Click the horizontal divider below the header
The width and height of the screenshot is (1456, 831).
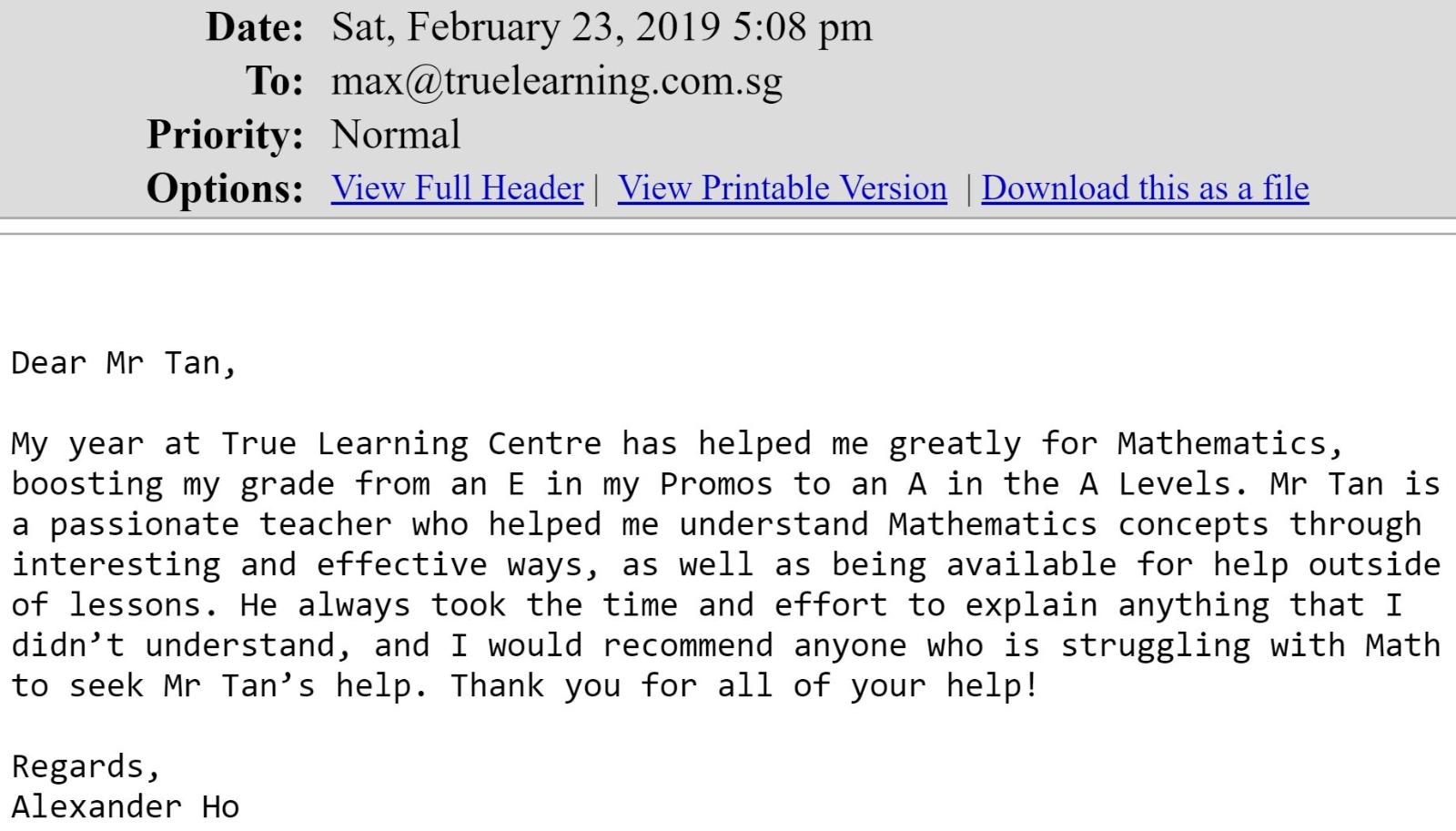pos(728,233)
